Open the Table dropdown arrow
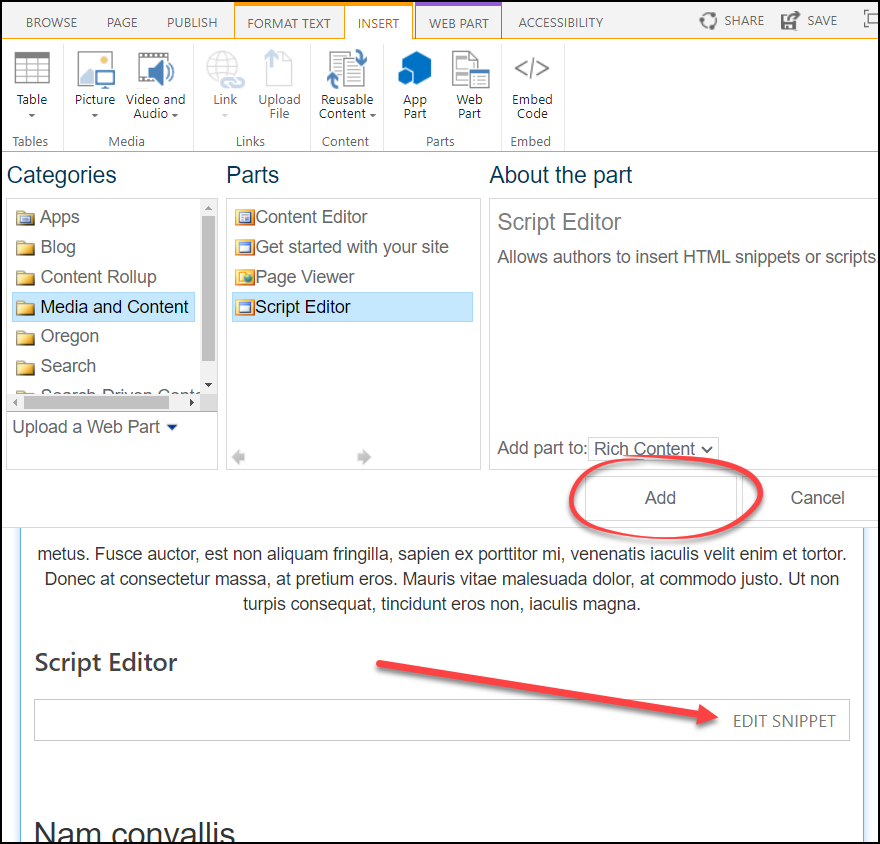880x844 pixels. (x=32, y=114)
